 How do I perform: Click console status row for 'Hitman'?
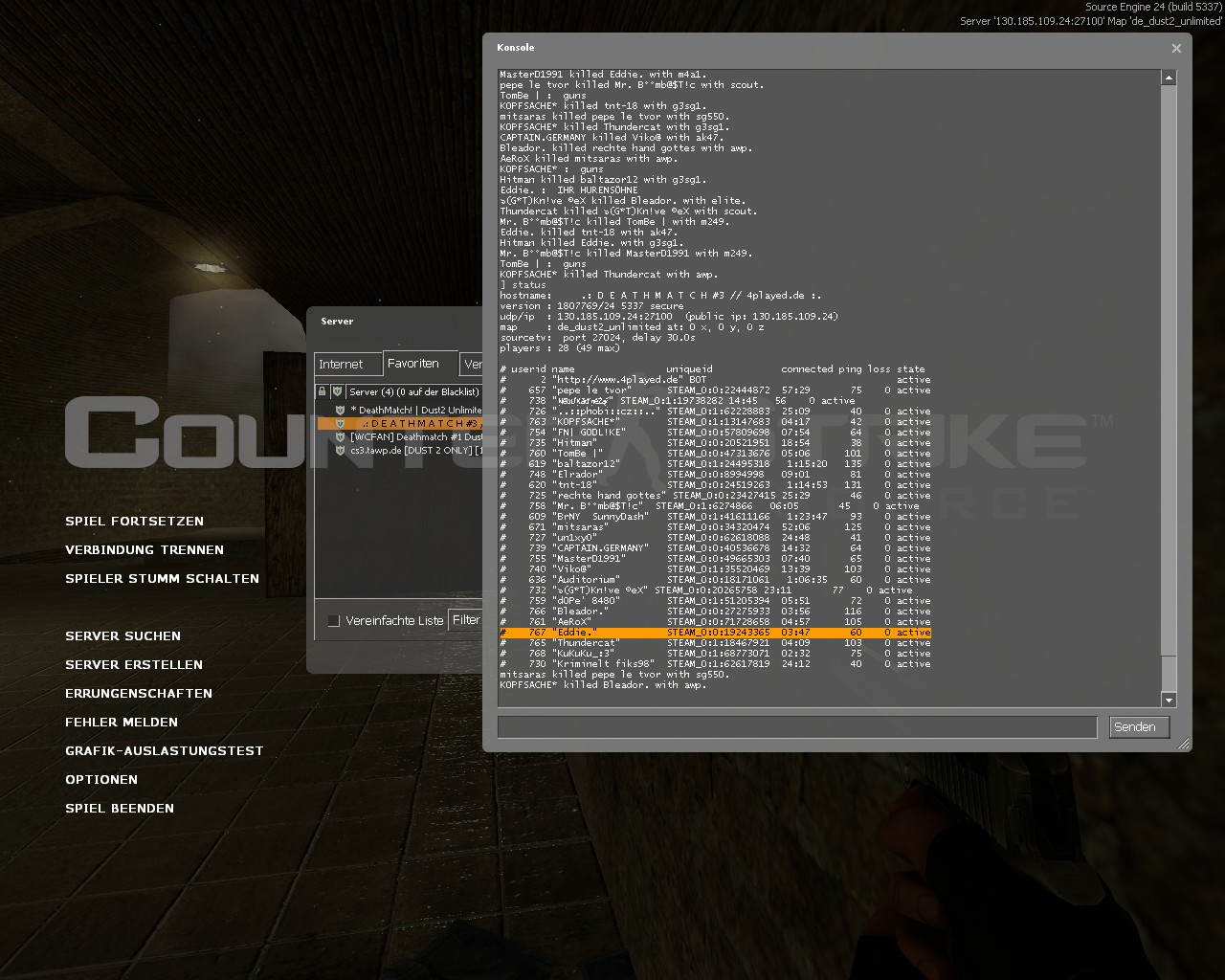[x=715, y=443]
